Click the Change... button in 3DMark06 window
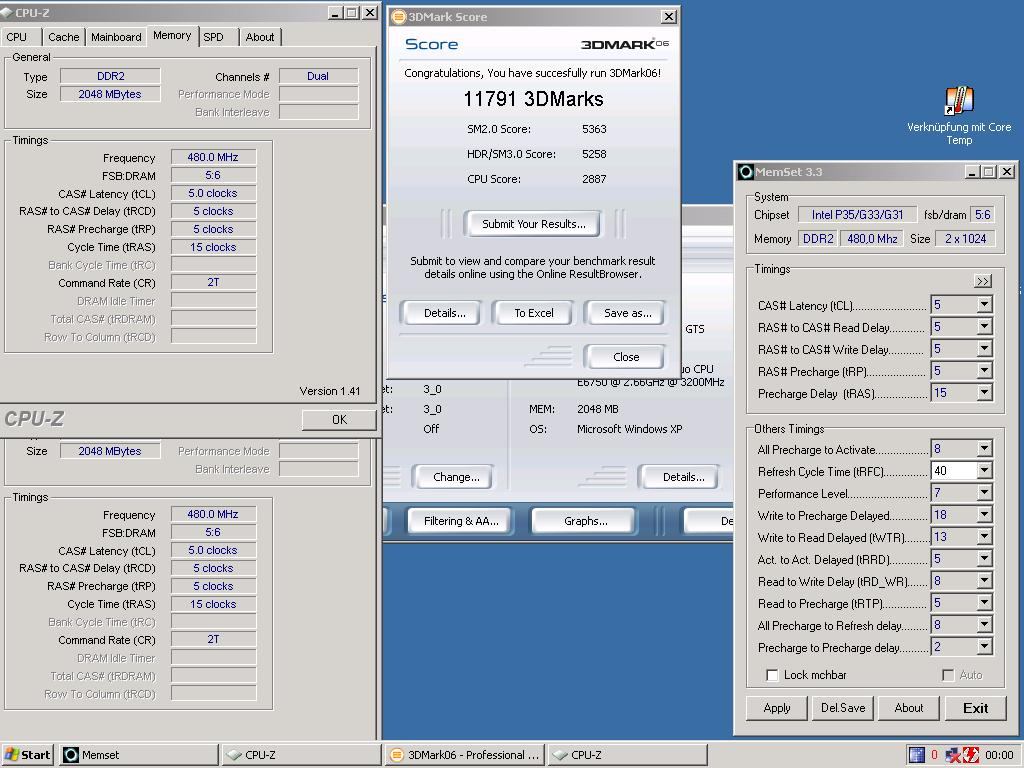 point(456,477)
